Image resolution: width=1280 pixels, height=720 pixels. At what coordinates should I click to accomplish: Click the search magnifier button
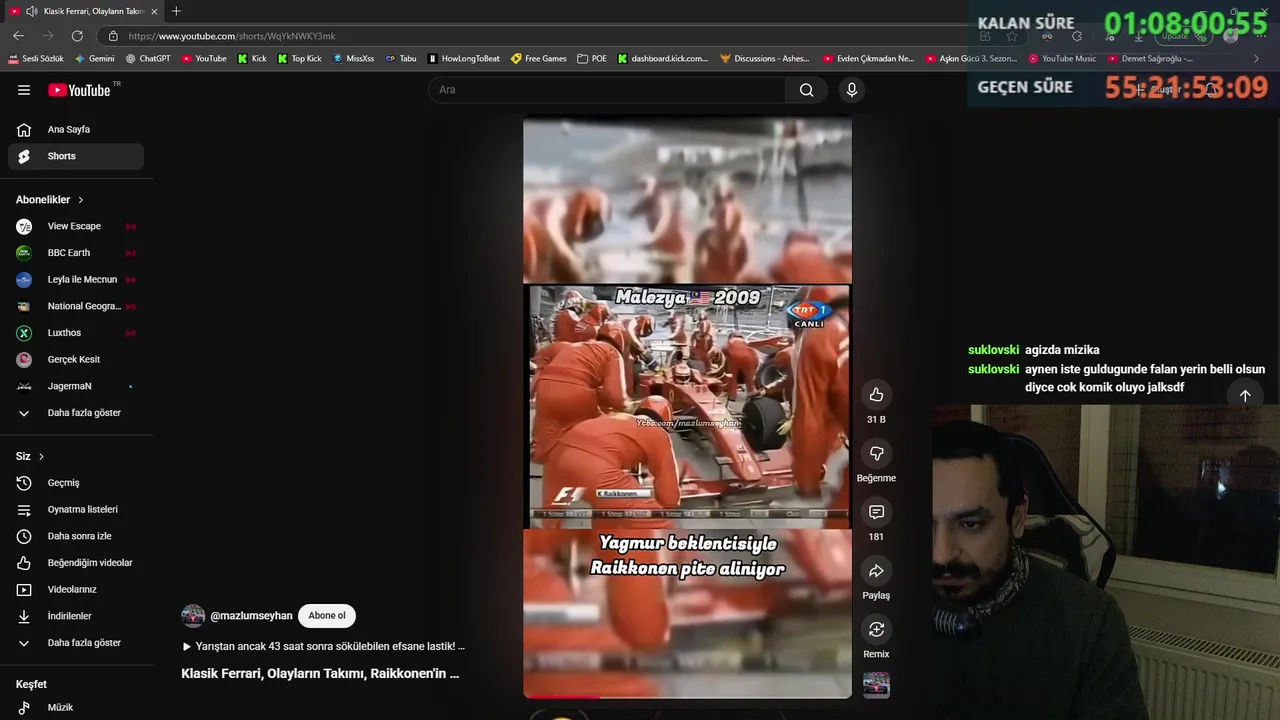click(806, 90)
